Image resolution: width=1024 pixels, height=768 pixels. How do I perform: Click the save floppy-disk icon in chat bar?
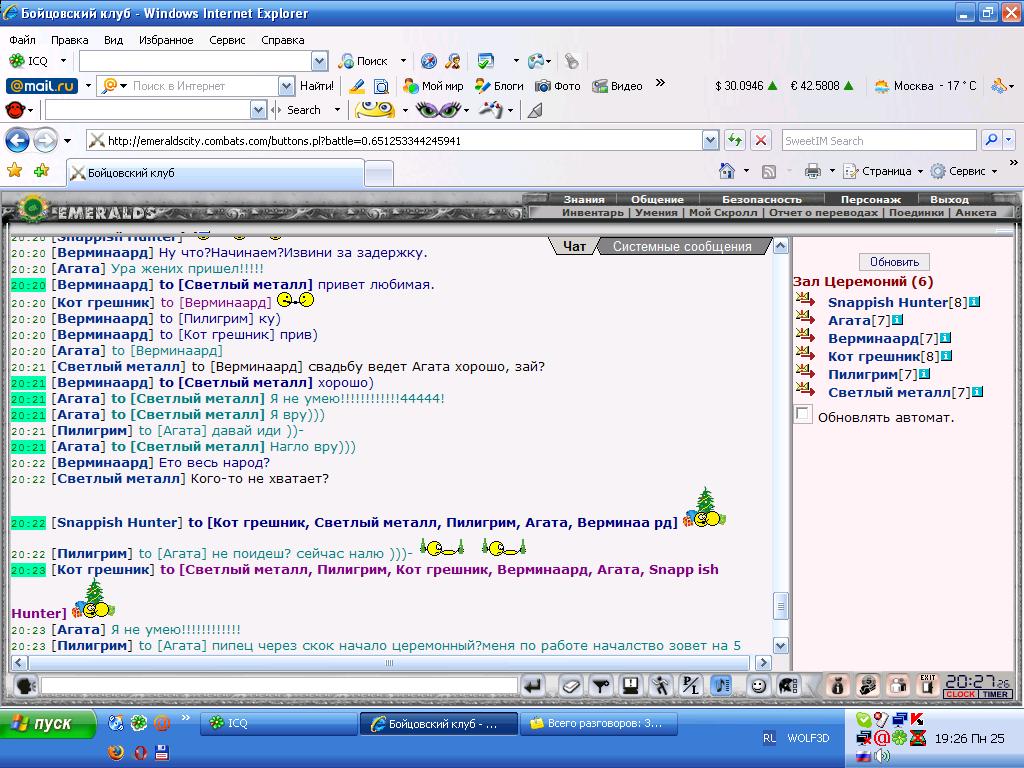[x=630, y=686]
